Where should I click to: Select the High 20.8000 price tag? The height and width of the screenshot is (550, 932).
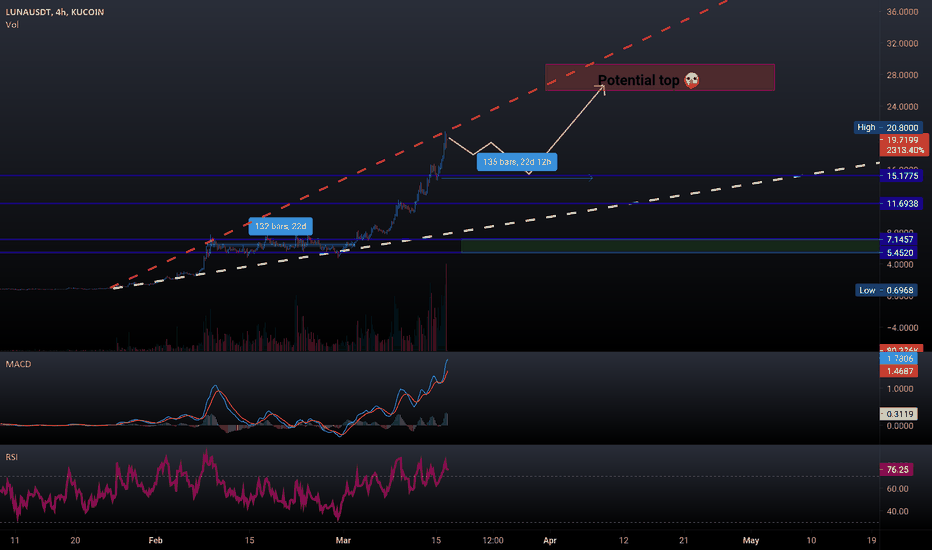pyautogui.click(x=888, y=127)
